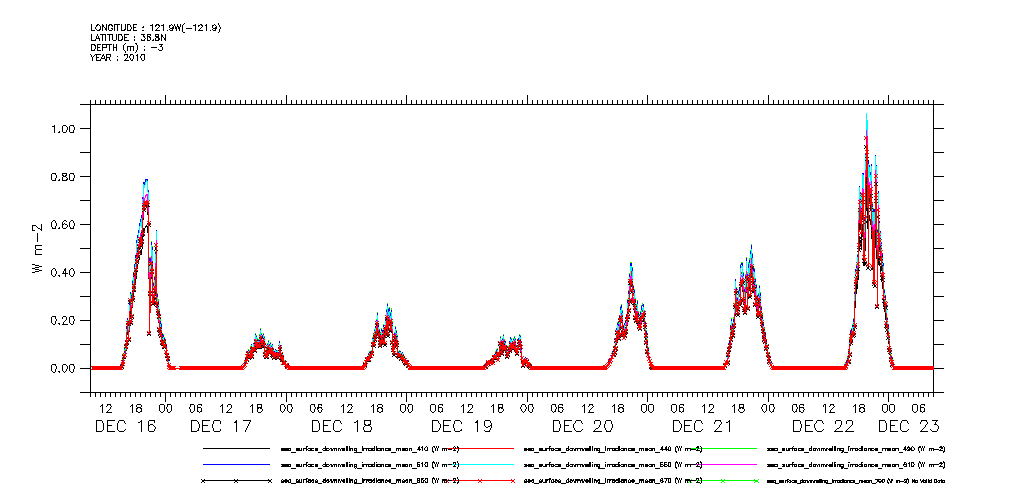Click the tallest irradiance peak on December 22
The height and width of the screenshot is (504, 1009).
click(x=866, y=116)
